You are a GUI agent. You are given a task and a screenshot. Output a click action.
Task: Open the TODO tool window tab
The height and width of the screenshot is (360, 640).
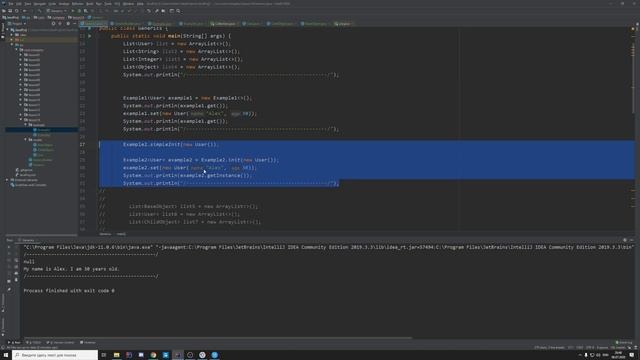[x=33, y=342]
